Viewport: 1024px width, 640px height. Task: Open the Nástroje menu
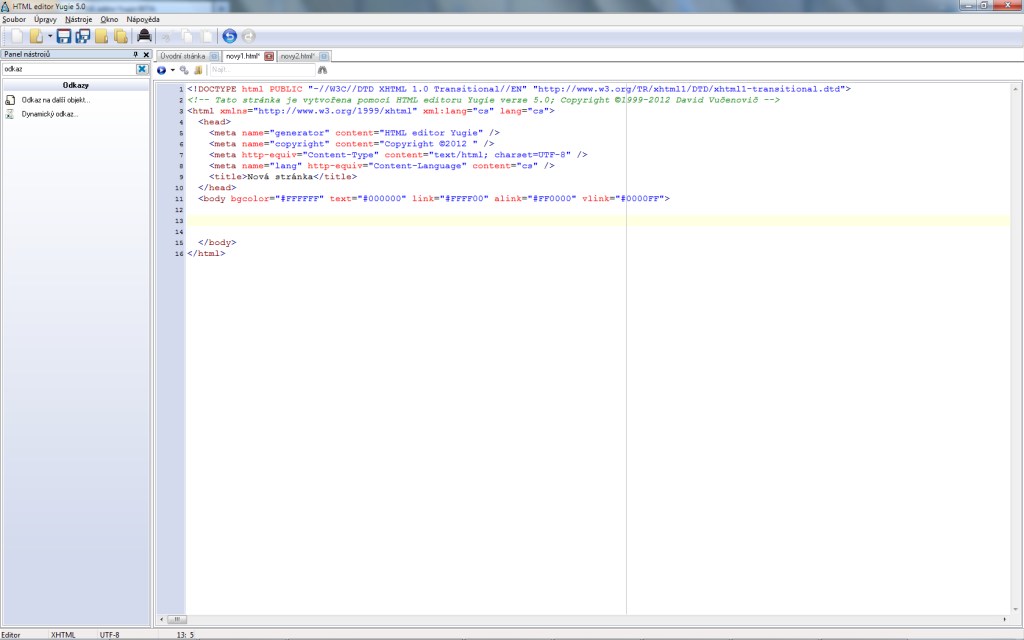78,19
